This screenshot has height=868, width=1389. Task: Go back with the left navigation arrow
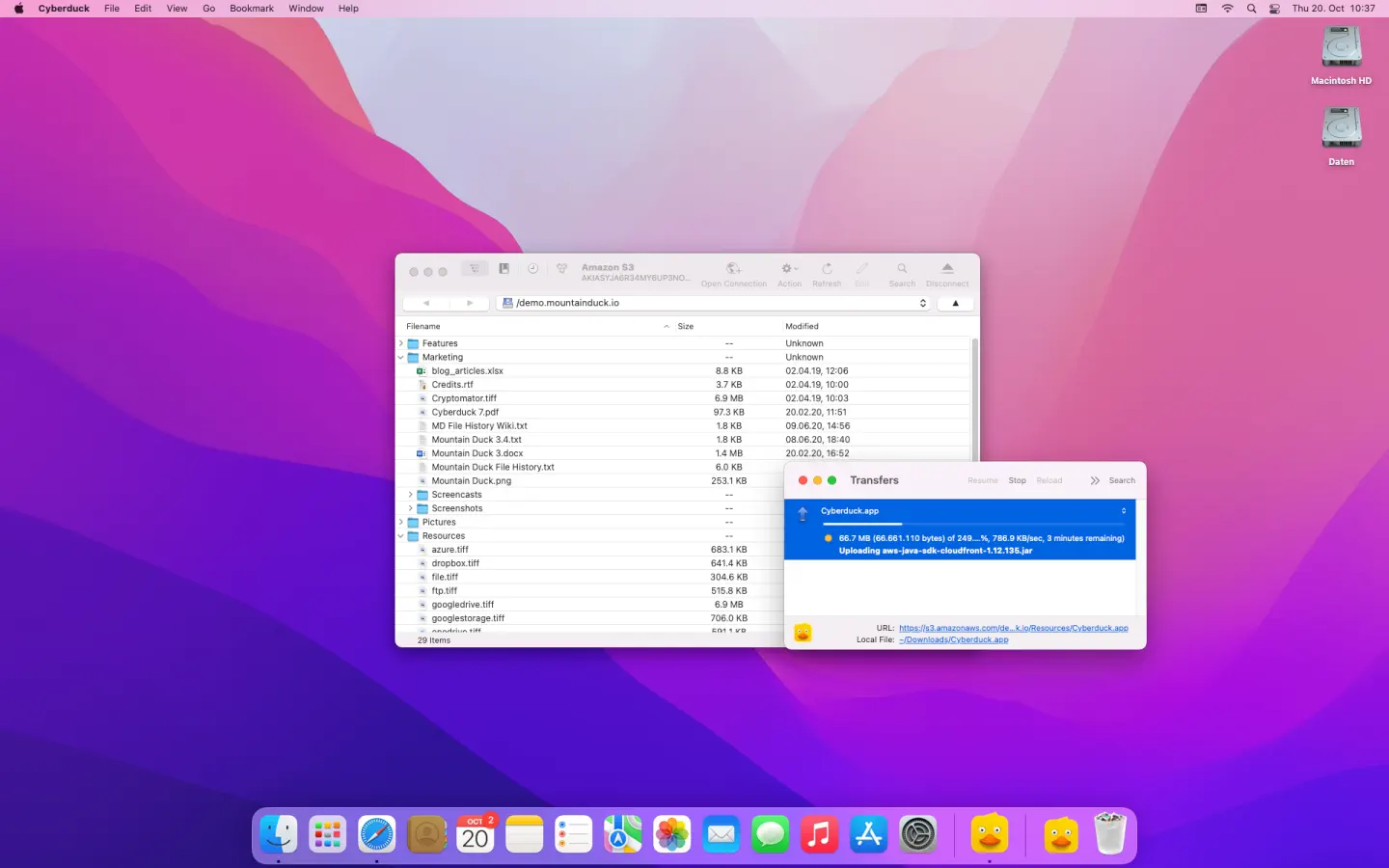(425, 303)
